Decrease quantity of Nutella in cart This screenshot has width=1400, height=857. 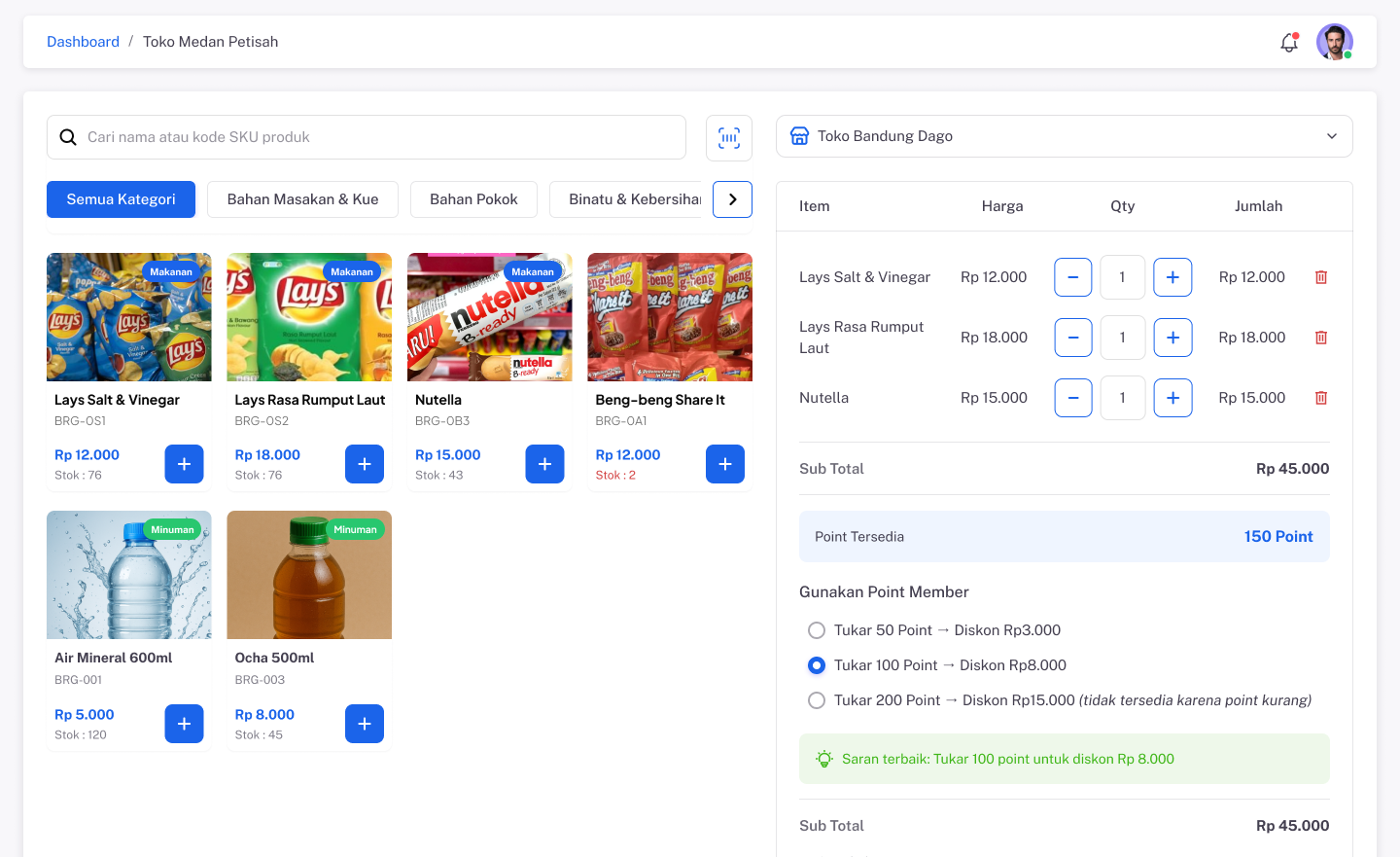pyautogui.click(x=1073, y=398)
